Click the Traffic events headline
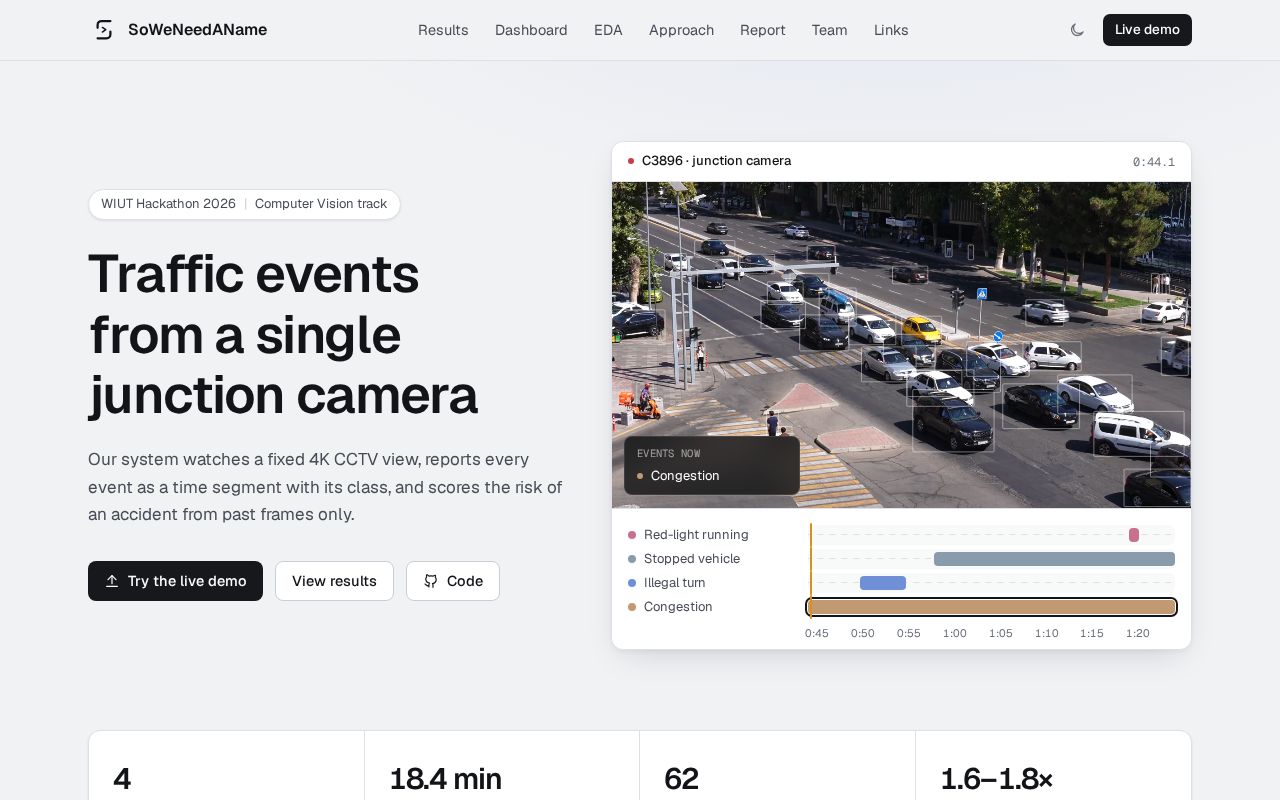The height and width of the screenshot is (800, 1280). [283, 334]
